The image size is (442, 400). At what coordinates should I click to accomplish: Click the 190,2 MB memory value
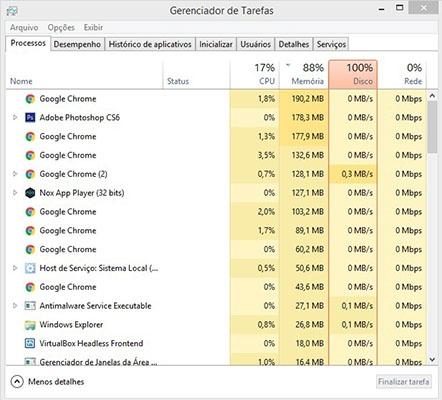point(308,99)
